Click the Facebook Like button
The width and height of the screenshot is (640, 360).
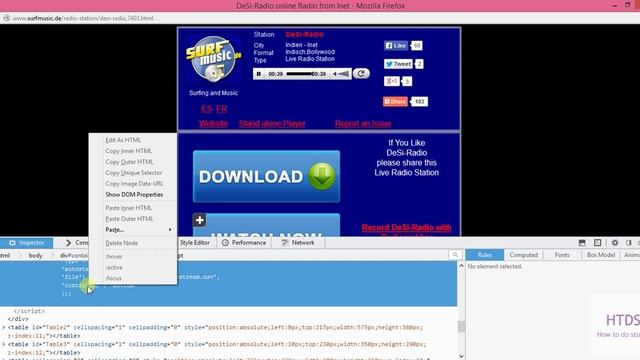[x=396, y=45]
